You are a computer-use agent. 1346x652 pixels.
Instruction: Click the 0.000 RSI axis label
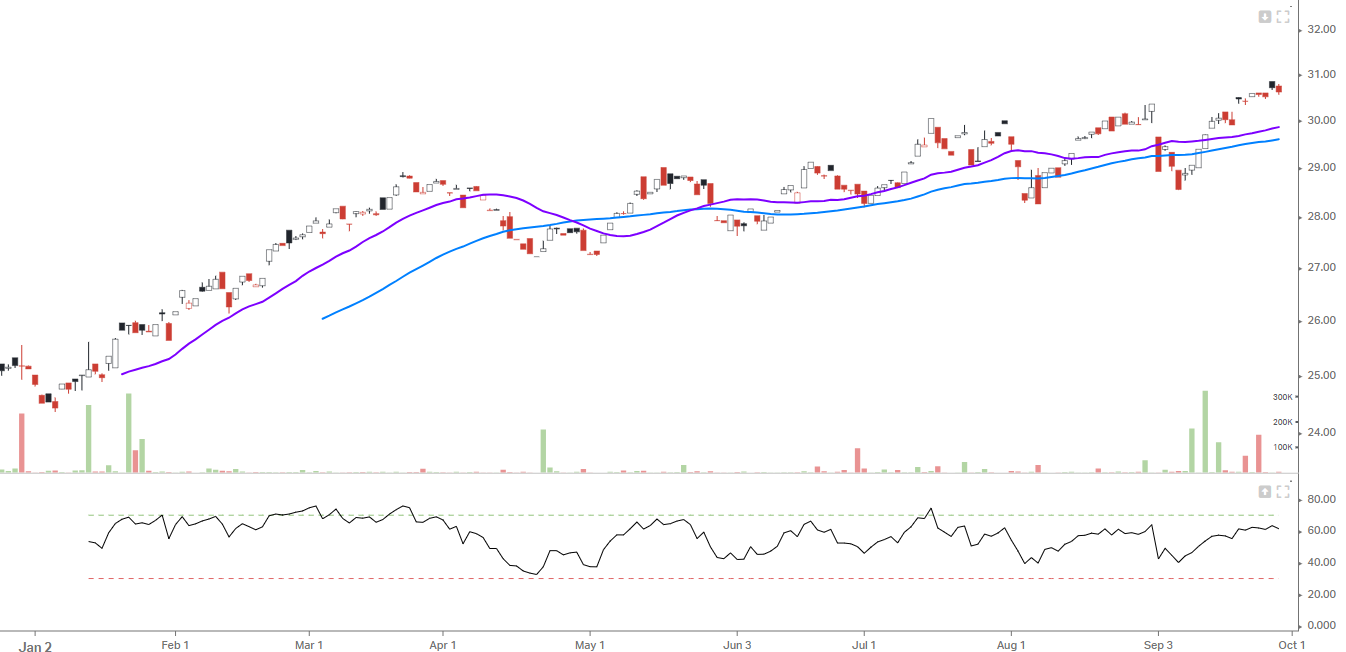(x=1322, y=626)
